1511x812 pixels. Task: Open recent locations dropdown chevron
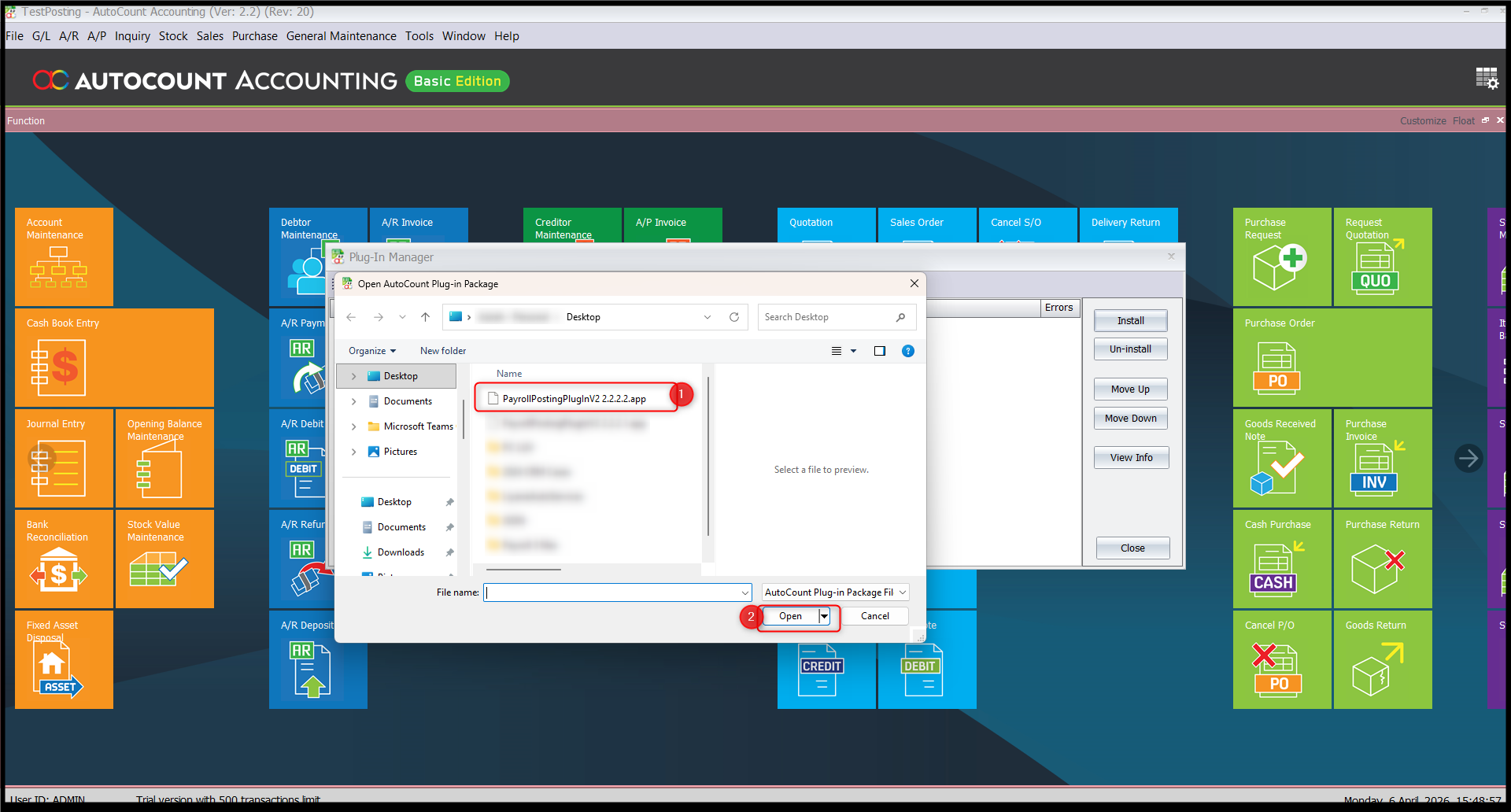point(402,317)
